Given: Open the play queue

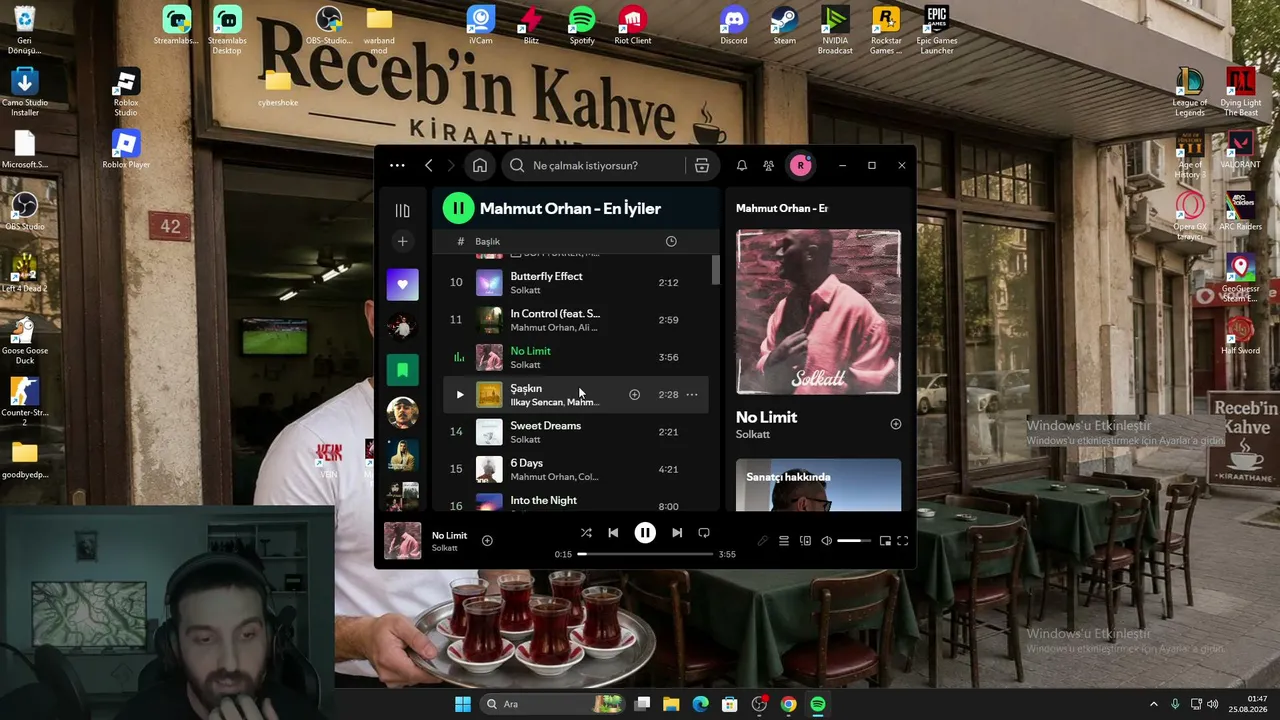Looking at the screenshot, I should click(x=784, y=541).
